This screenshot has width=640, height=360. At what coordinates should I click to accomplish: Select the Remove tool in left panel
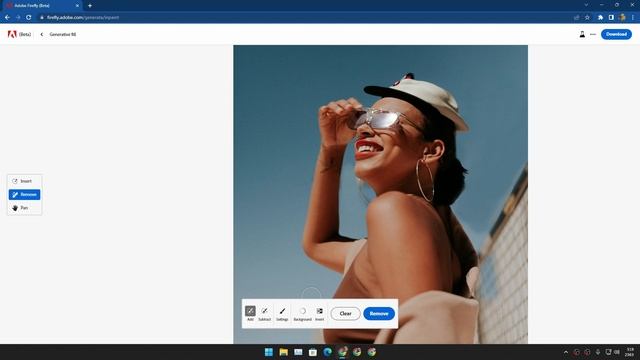click(x=24, y=194)
